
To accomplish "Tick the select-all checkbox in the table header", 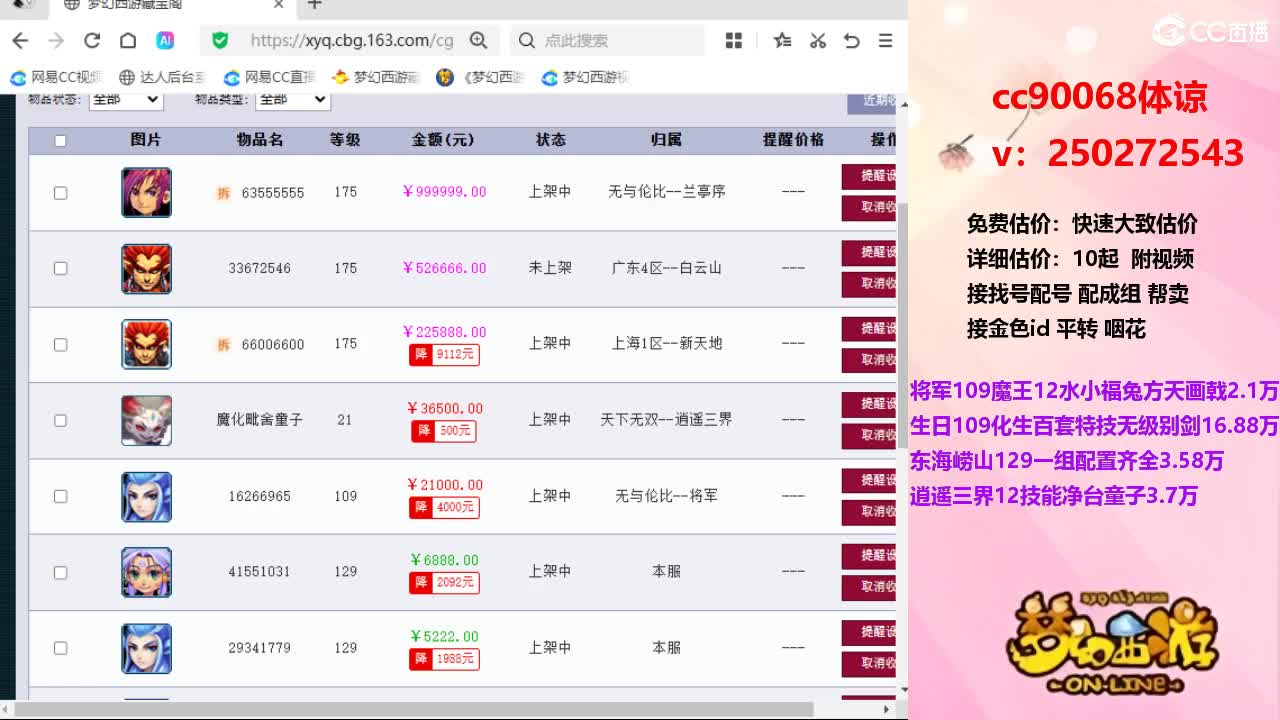I will [60, 141].
